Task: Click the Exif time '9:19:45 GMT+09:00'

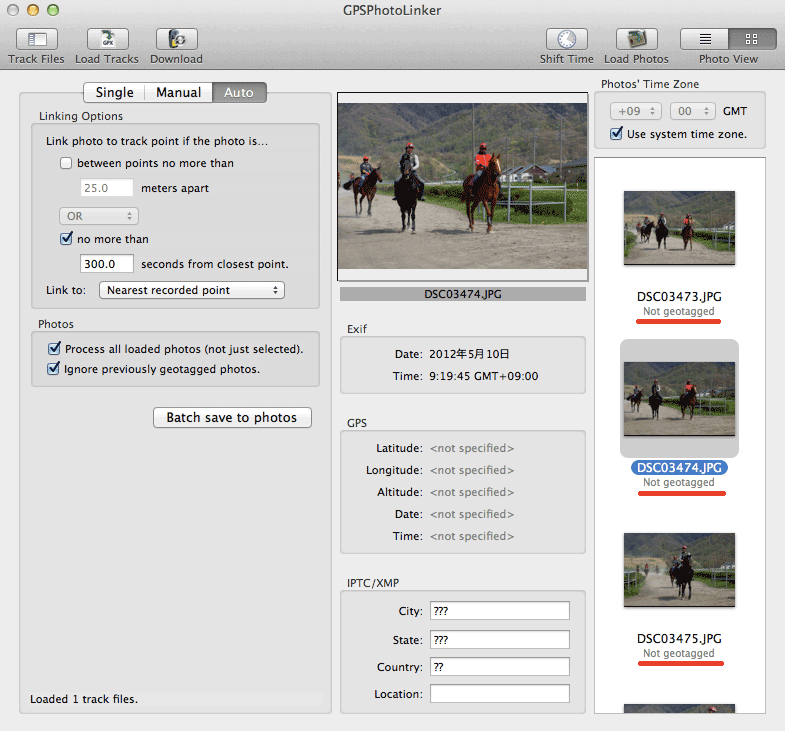Action: pos(484,376)
